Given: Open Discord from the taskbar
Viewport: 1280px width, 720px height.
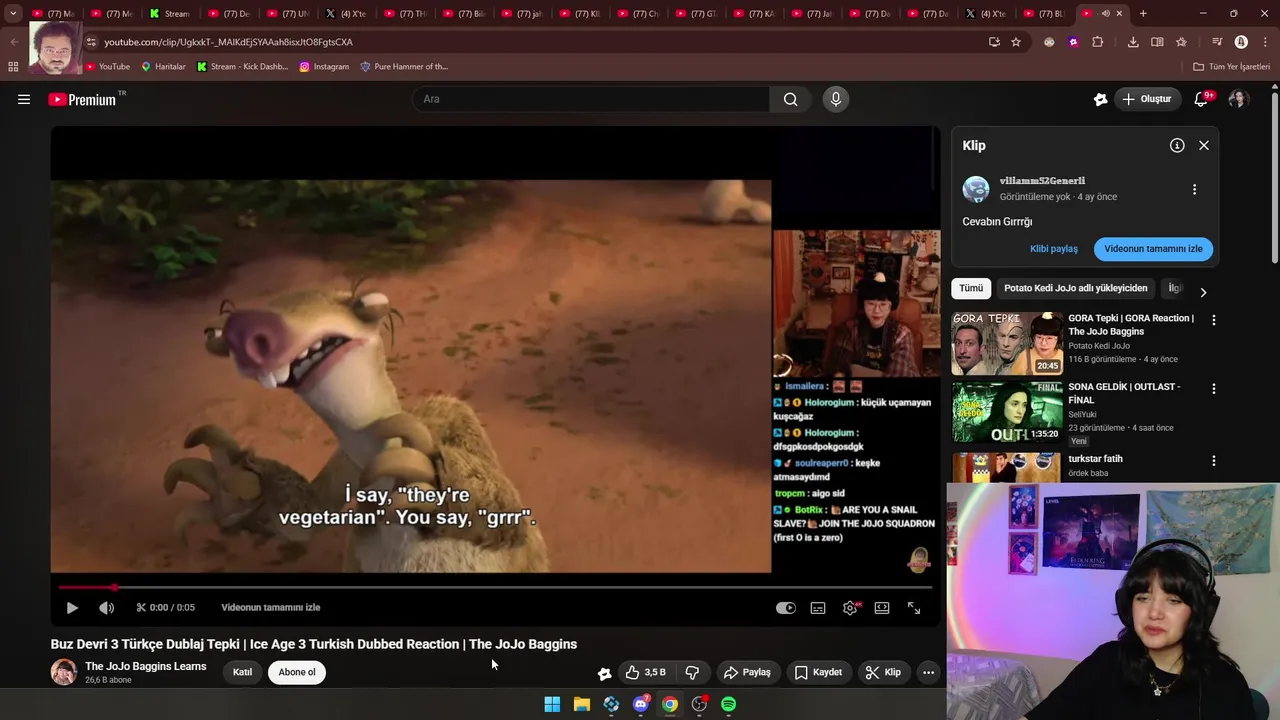Looking at the screenshot, I should (641, 704).
